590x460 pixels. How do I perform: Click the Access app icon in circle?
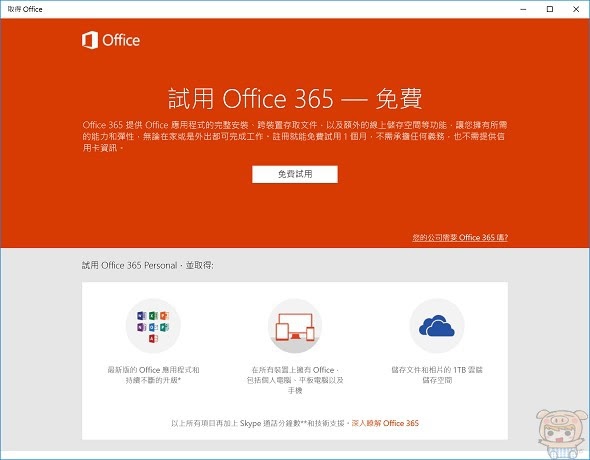(x=153, y=339)
